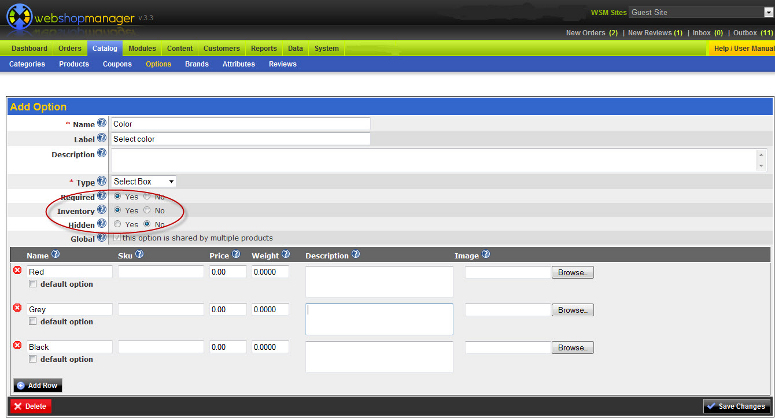Remove the Gray row using its red X icon

(x=17, y=307)
